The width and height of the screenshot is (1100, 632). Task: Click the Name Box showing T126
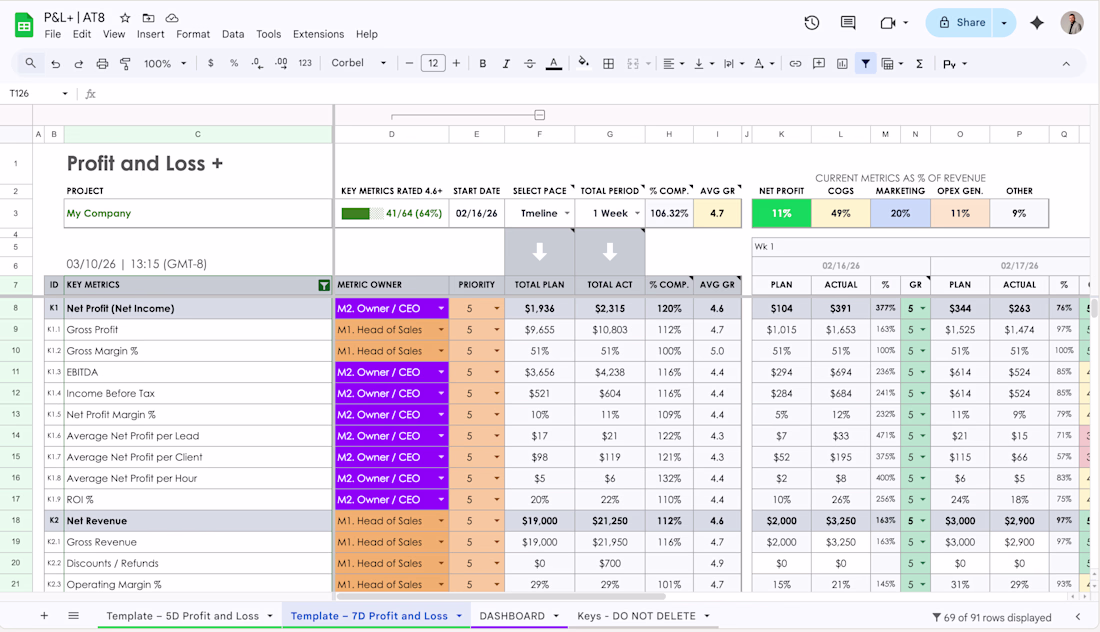coord(30,94)
